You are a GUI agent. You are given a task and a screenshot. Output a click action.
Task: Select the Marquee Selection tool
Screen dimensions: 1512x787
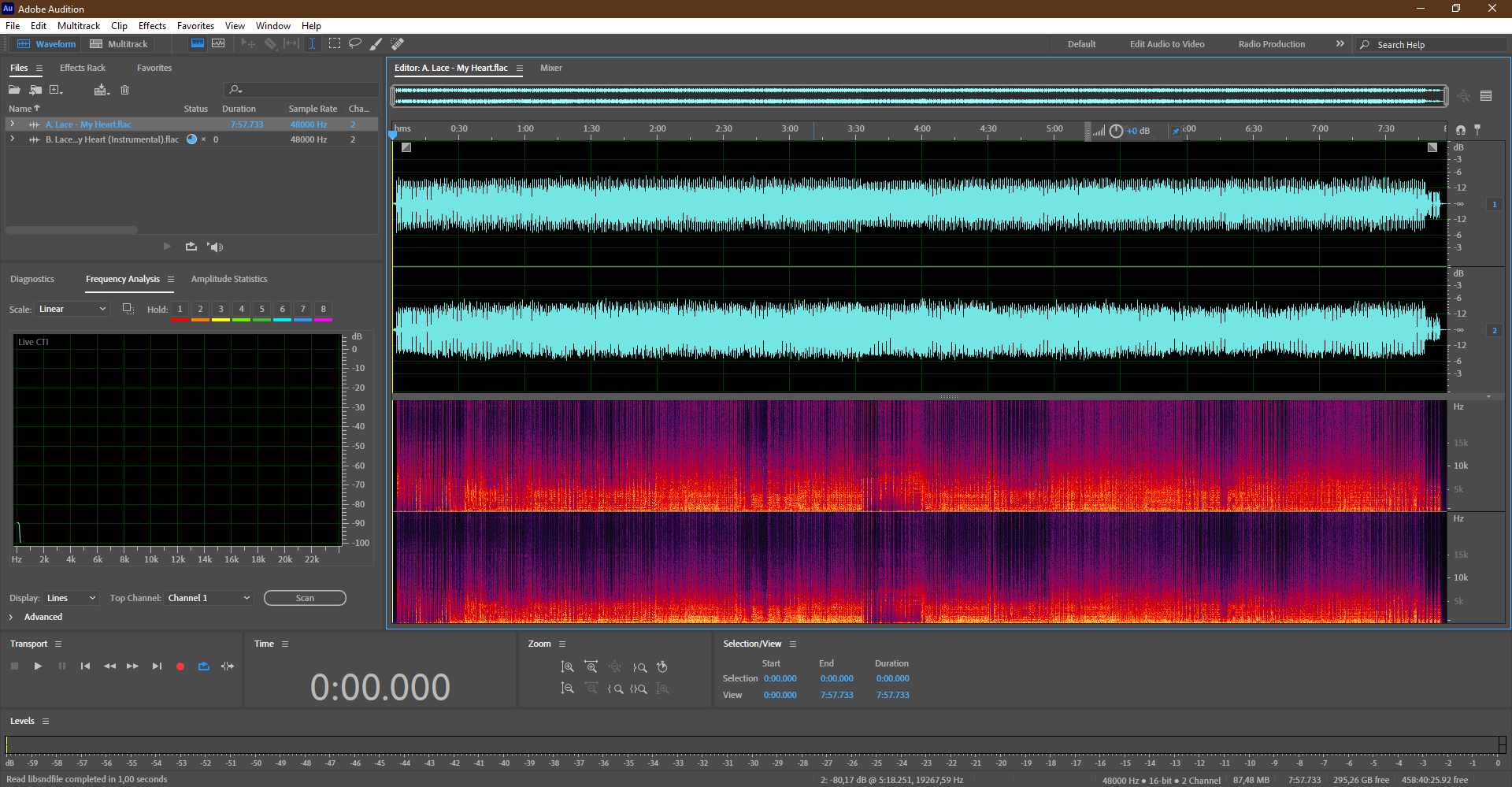(x=335, y=44)
